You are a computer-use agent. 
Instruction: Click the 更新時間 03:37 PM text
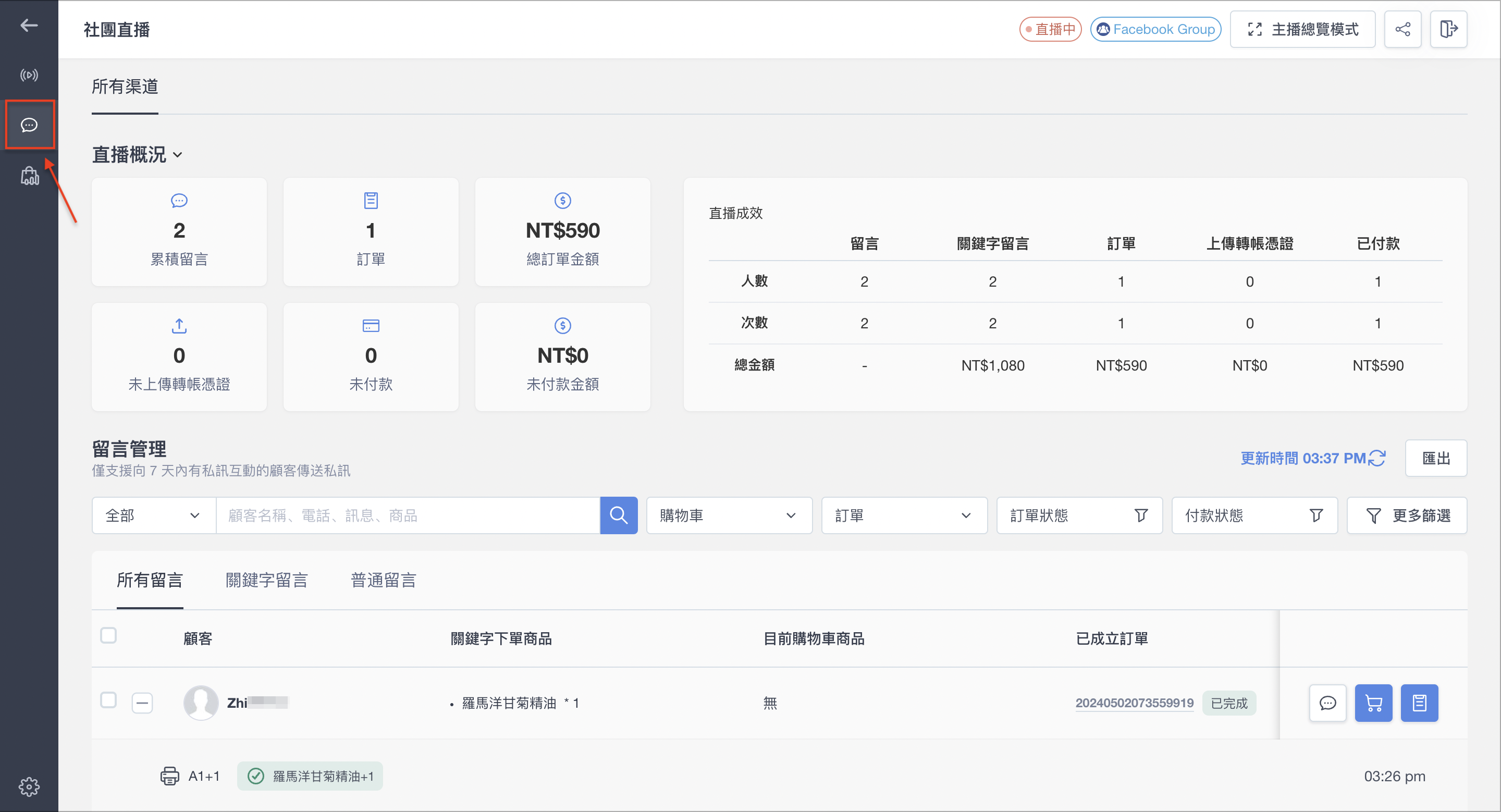pos(1303,458)
